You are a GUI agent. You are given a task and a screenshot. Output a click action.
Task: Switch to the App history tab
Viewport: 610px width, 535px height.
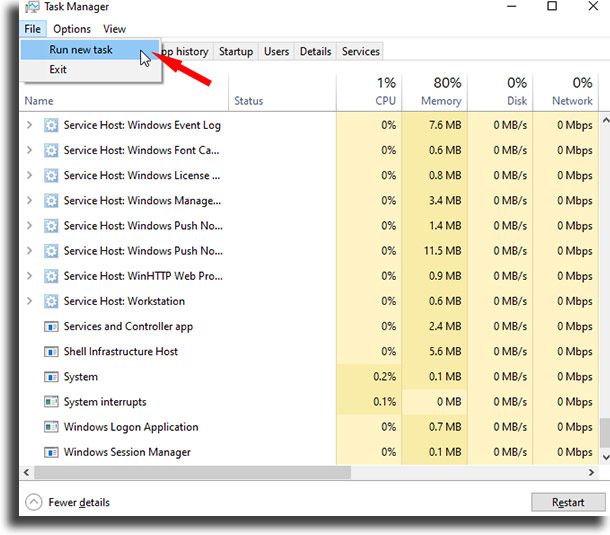tap(186, 51)
